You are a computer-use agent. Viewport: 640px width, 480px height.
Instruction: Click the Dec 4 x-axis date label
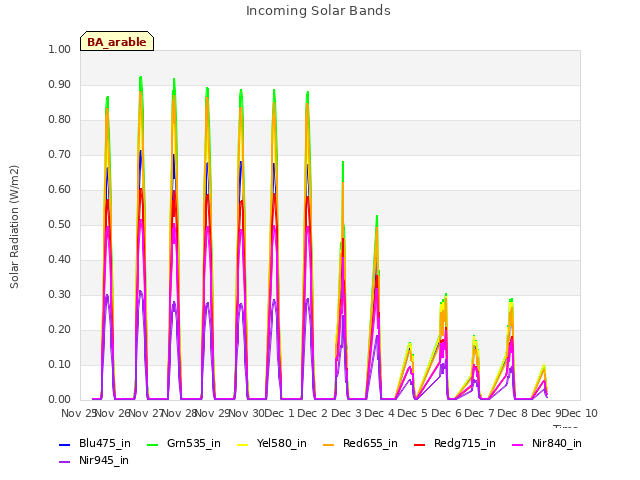click(380, 413)
